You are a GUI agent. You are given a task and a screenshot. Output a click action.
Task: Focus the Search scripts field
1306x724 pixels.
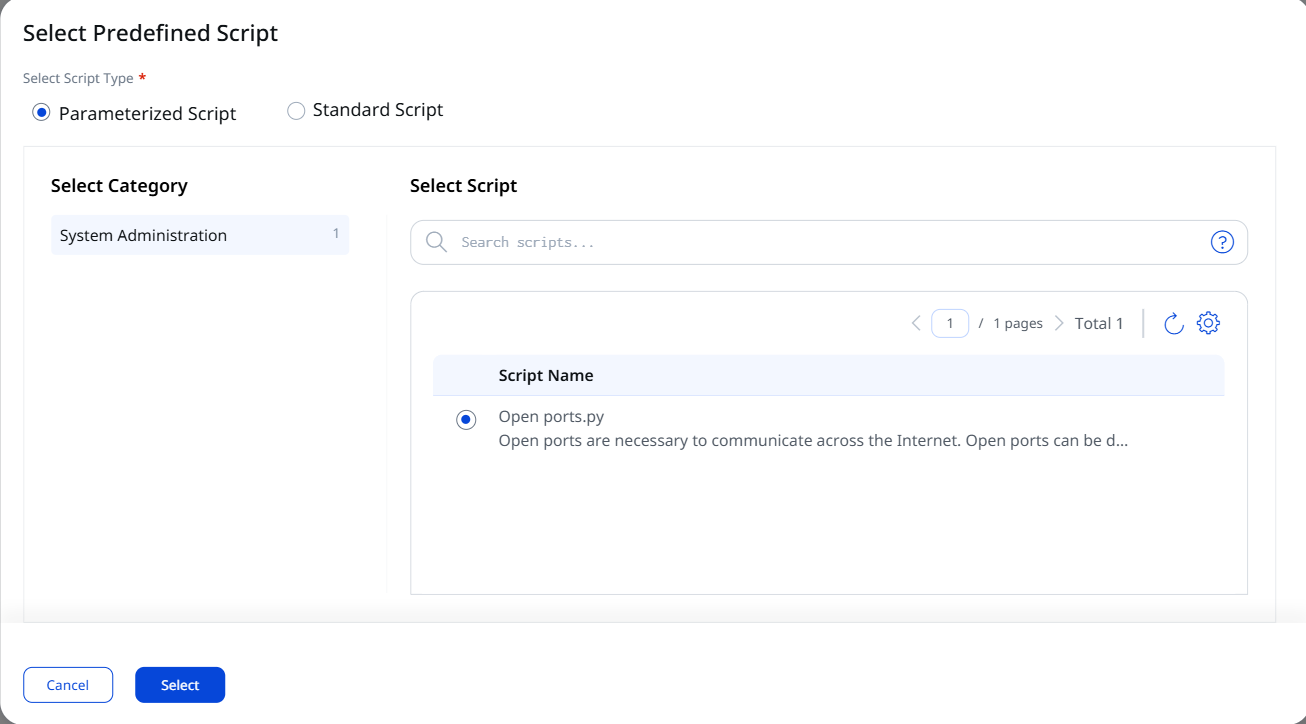pos(829,242)
